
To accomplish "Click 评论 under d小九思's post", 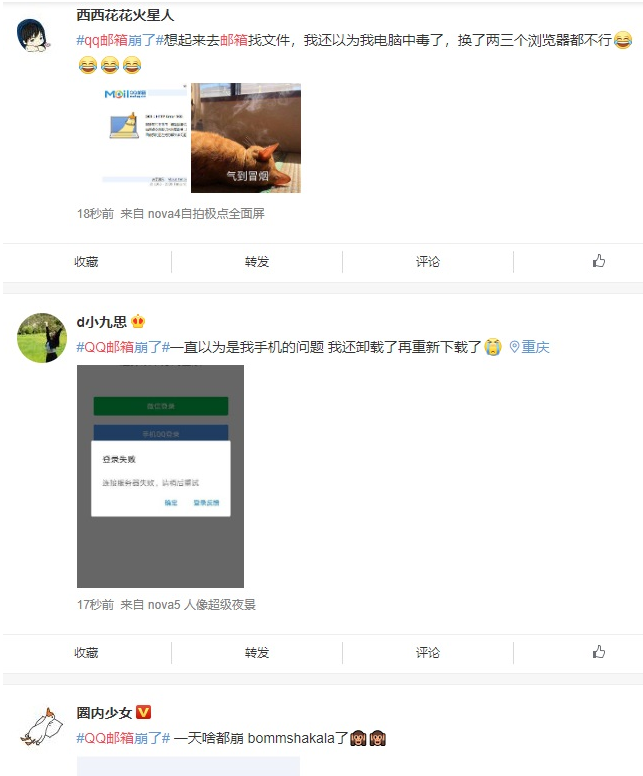I will 428,652.
